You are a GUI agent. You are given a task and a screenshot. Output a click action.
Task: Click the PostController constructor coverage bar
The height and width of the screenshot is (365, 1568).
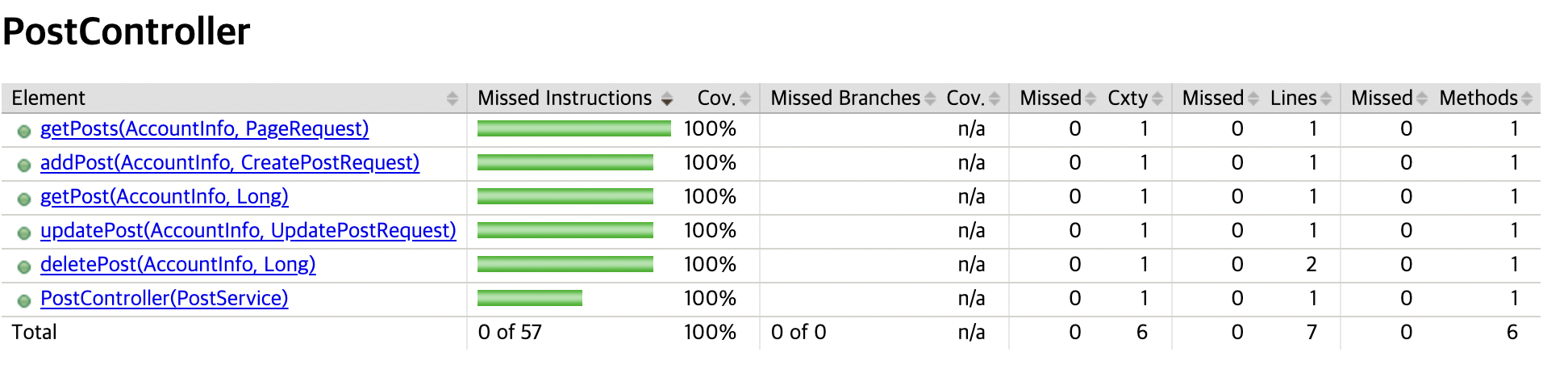pyautogui.click(x=530, y=298)
